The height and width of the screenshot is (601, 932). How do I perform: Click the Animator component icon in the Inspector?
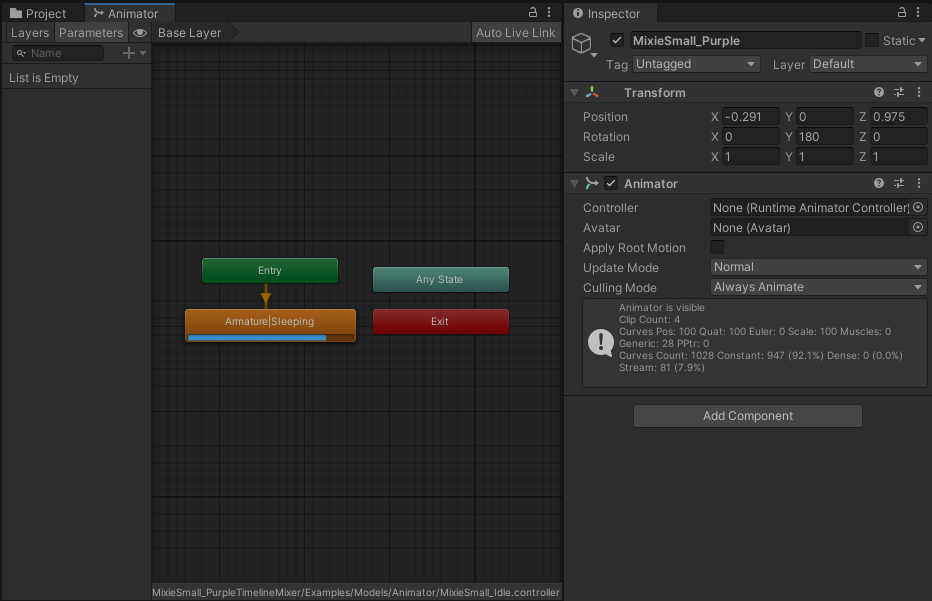pyautogui.click(x=594, y=183)
